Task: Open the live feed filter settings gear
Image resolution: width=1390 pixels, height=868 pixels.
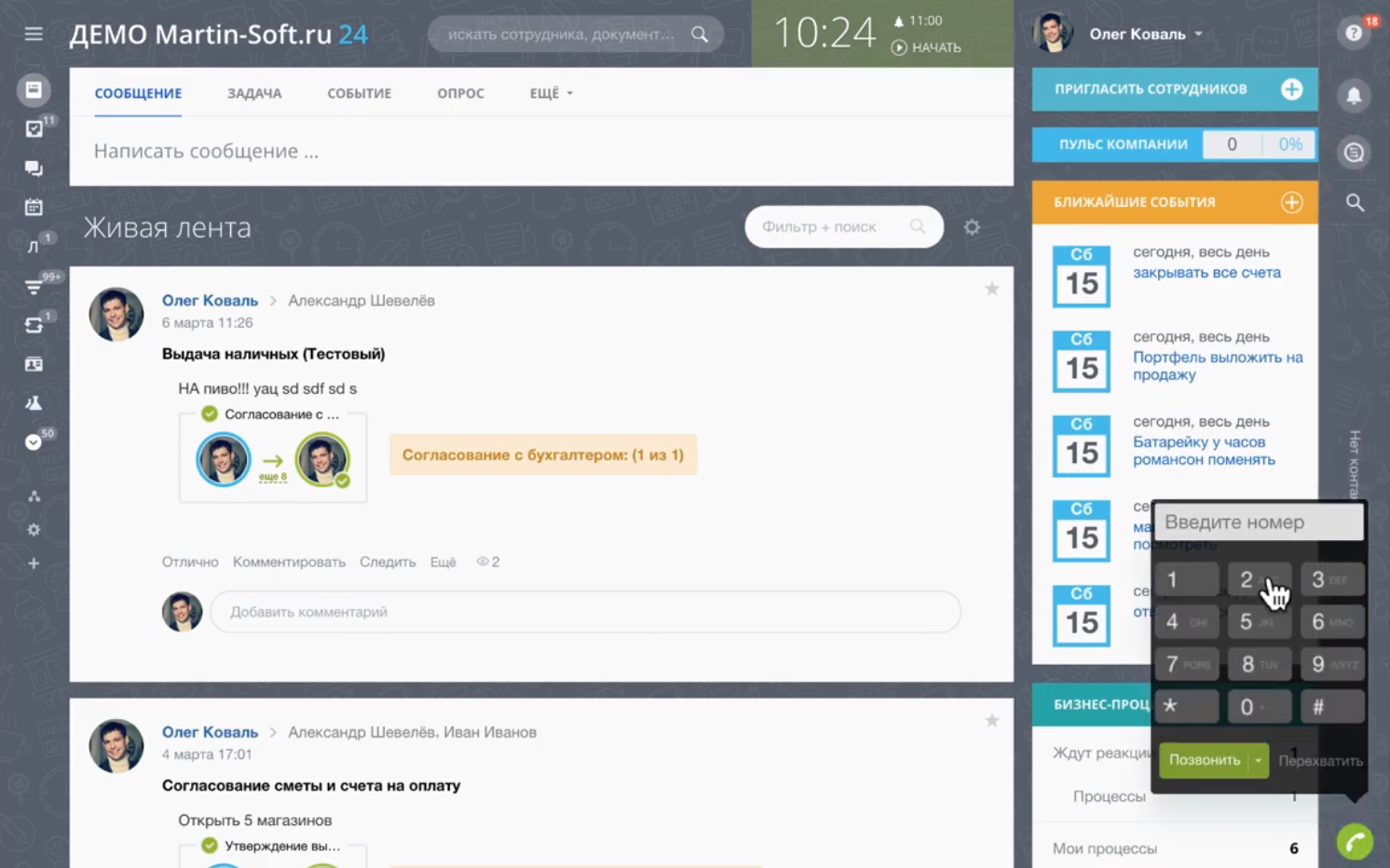Action: 972,227
